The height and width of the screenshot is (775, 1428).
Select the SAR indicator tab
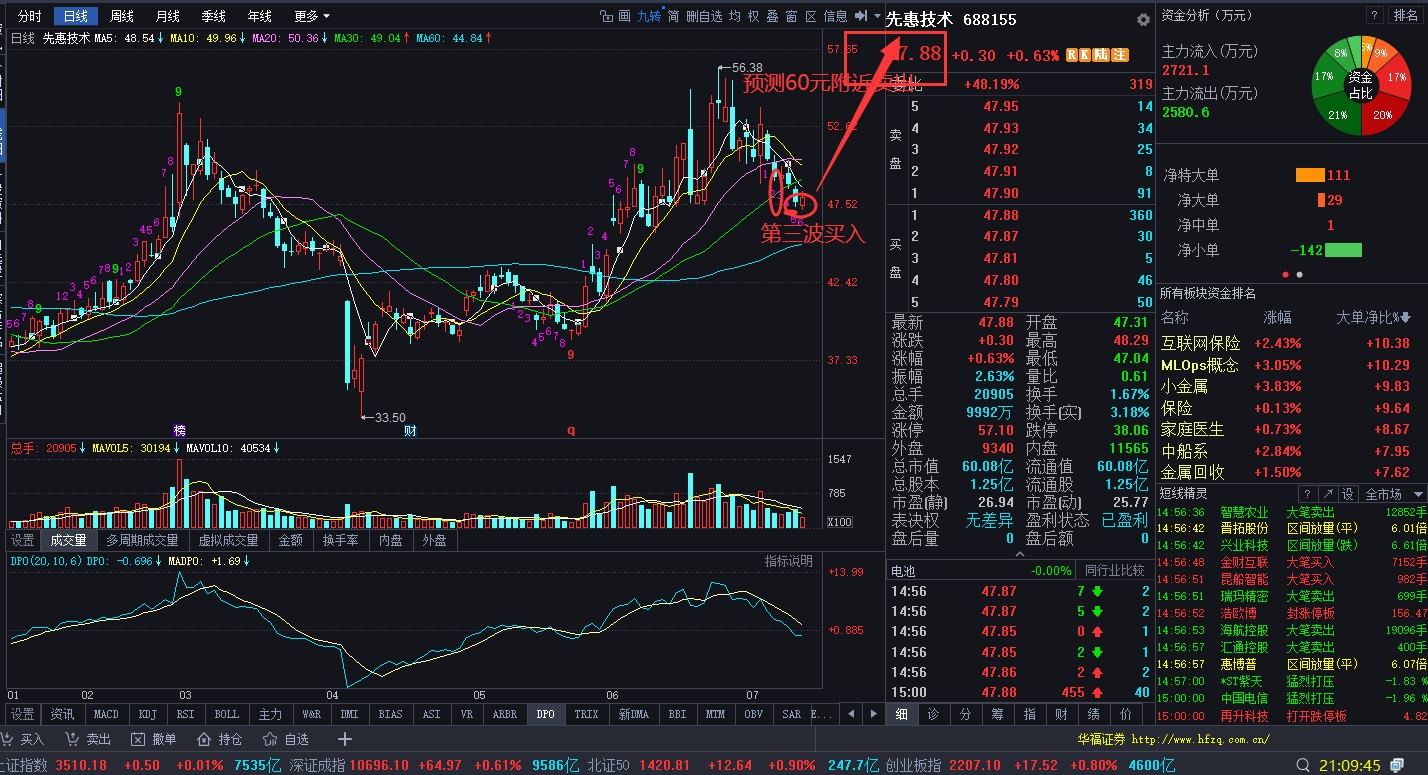791,714
